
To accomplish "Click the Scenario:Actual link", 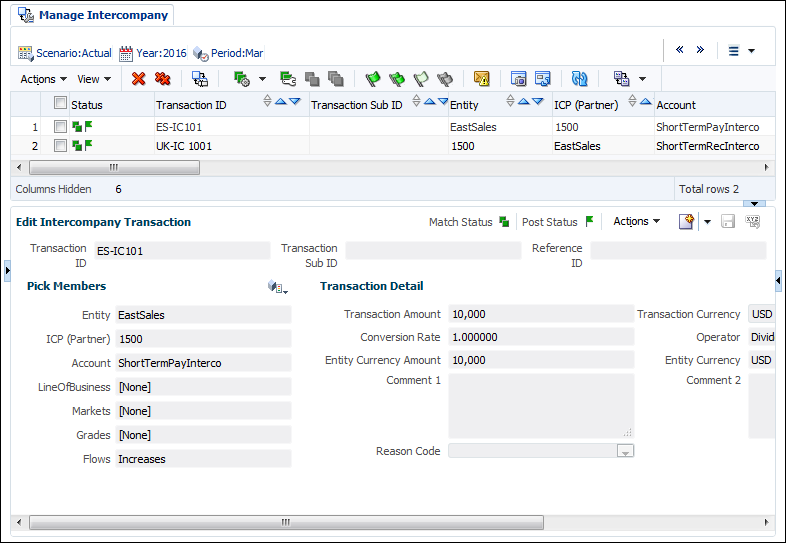I will [x=73, y=53].
